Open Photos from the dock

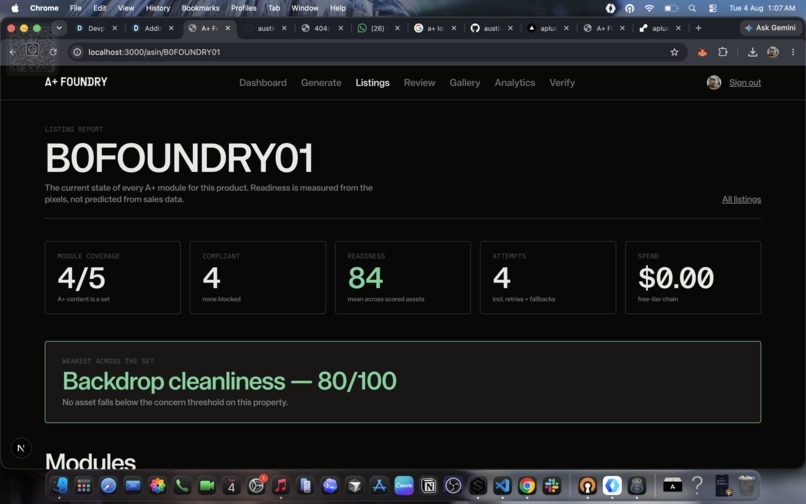pos(158,485)
